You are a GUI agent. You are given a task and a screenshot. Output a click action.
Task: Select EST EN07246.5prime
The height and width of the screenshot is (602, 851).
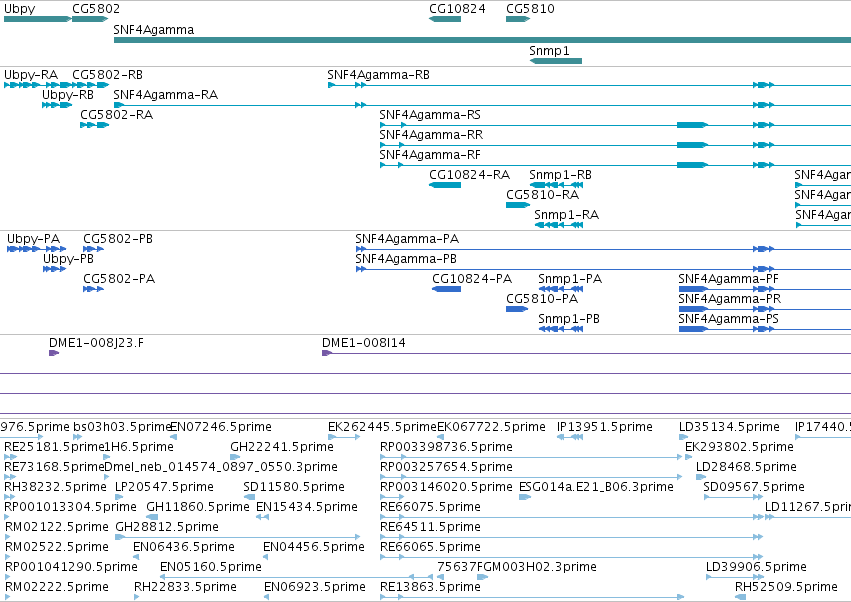(221, 427)
